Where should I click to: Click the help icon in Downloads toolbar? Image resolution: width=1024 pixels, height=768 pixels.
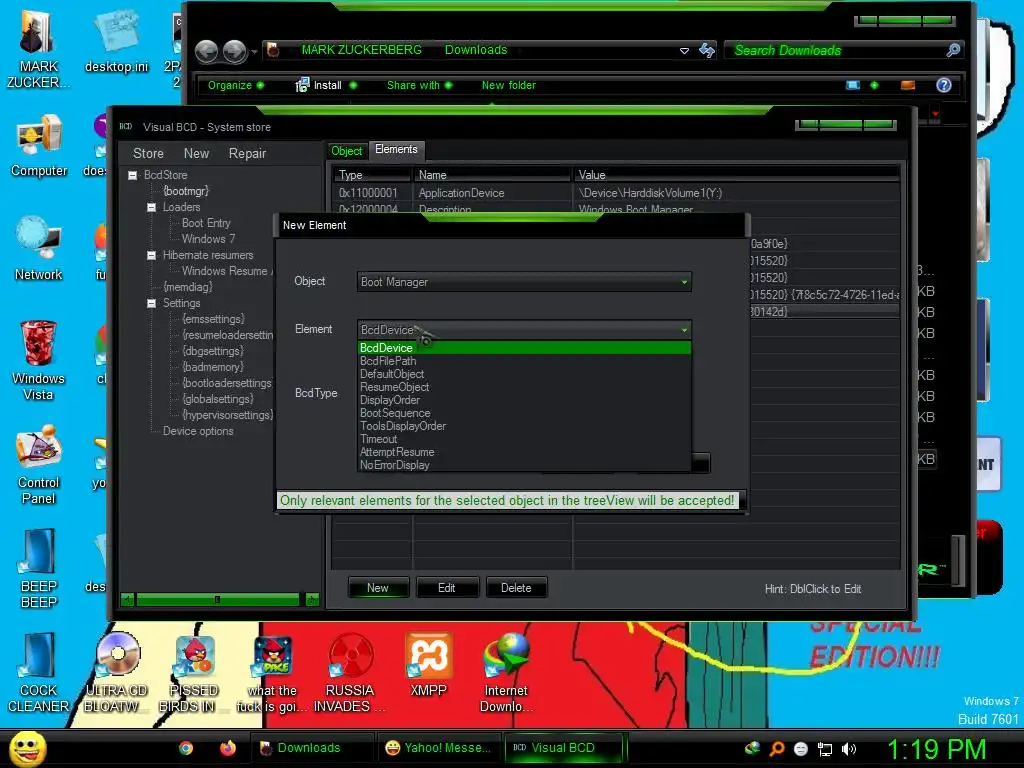point(943,85)
